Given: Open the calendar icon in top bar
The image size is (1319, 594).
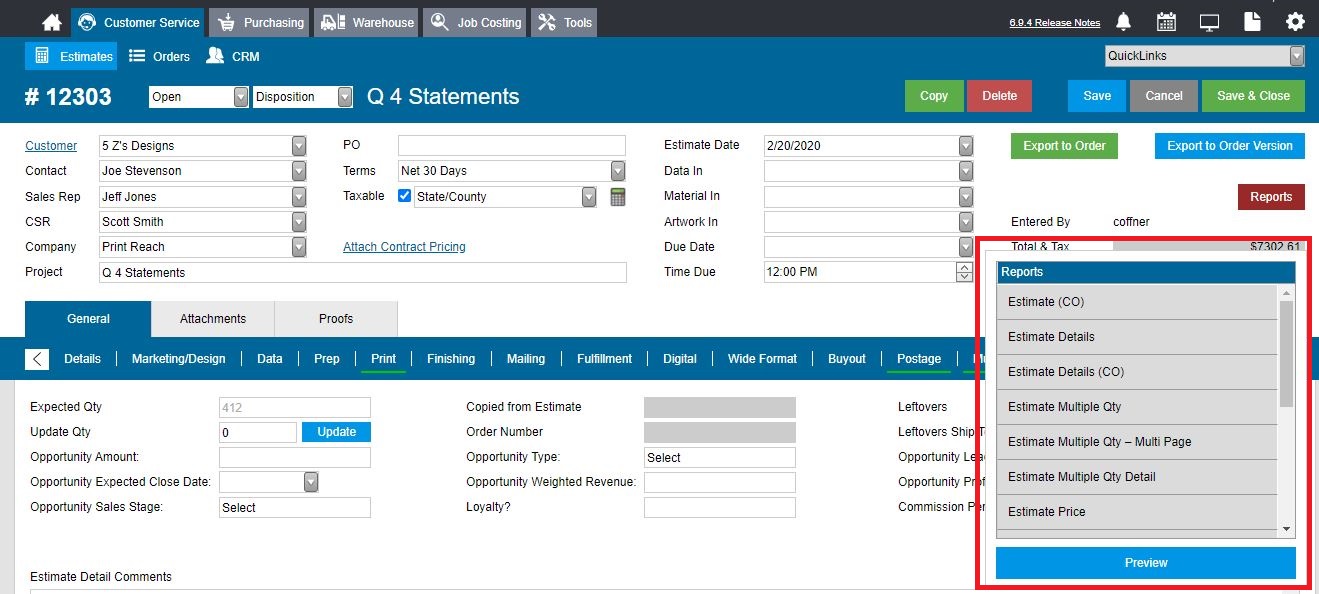Looking at the screenshot, I should tap(1166, 22).
